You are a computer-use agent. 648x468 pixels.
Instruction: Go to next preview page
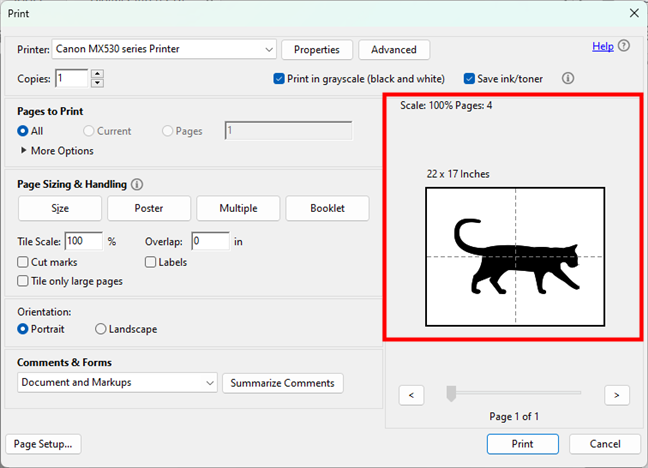tap(617, 395)
